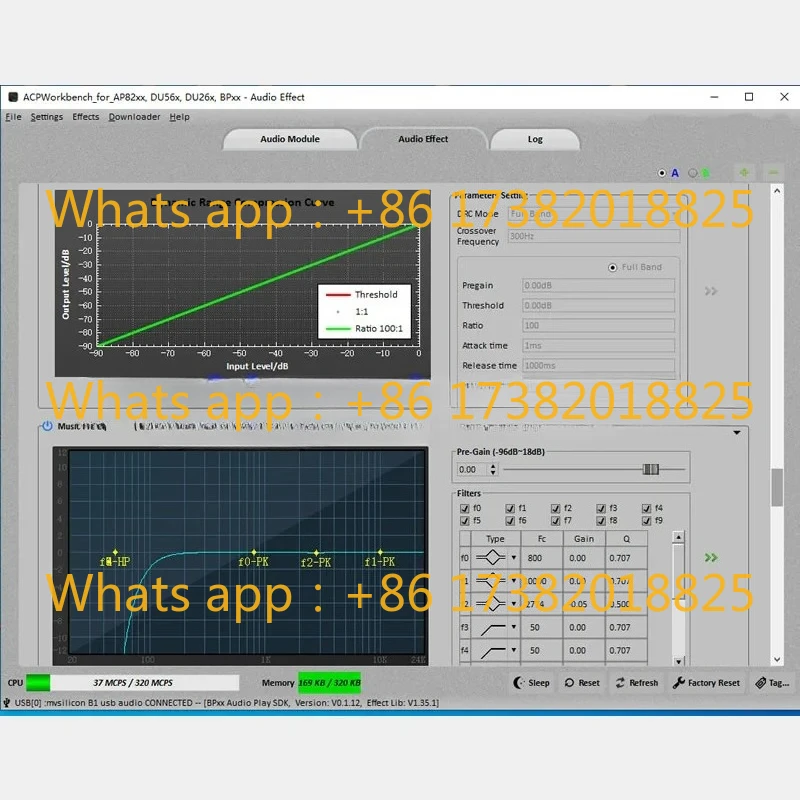Open f0 filter type dropdown
The height and width of the screenshot is (800, 800).
point(514,558)
